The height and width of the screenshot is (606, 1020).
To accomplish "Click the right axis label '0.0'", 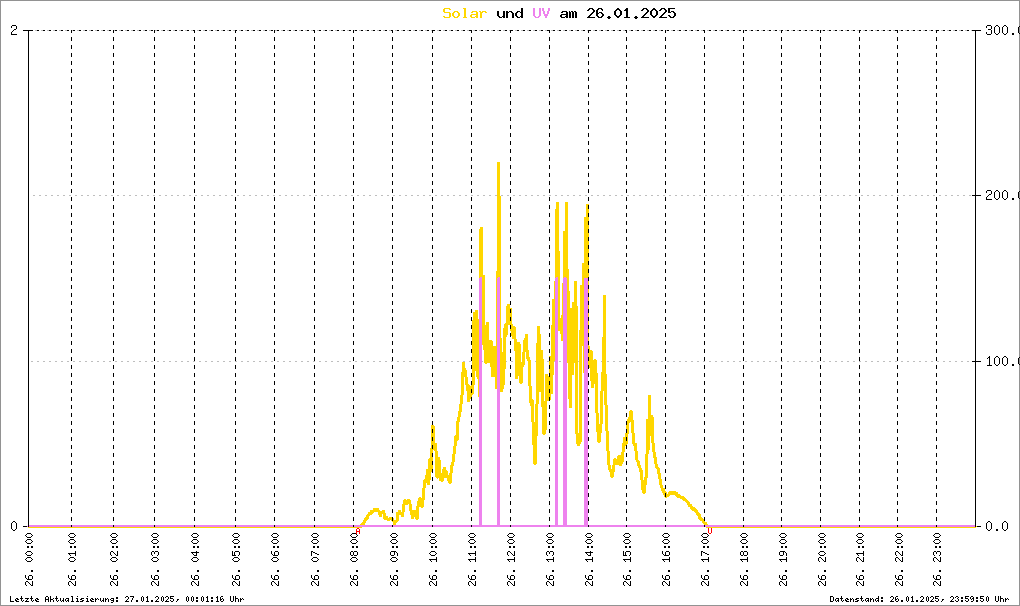I will point(997,526).
